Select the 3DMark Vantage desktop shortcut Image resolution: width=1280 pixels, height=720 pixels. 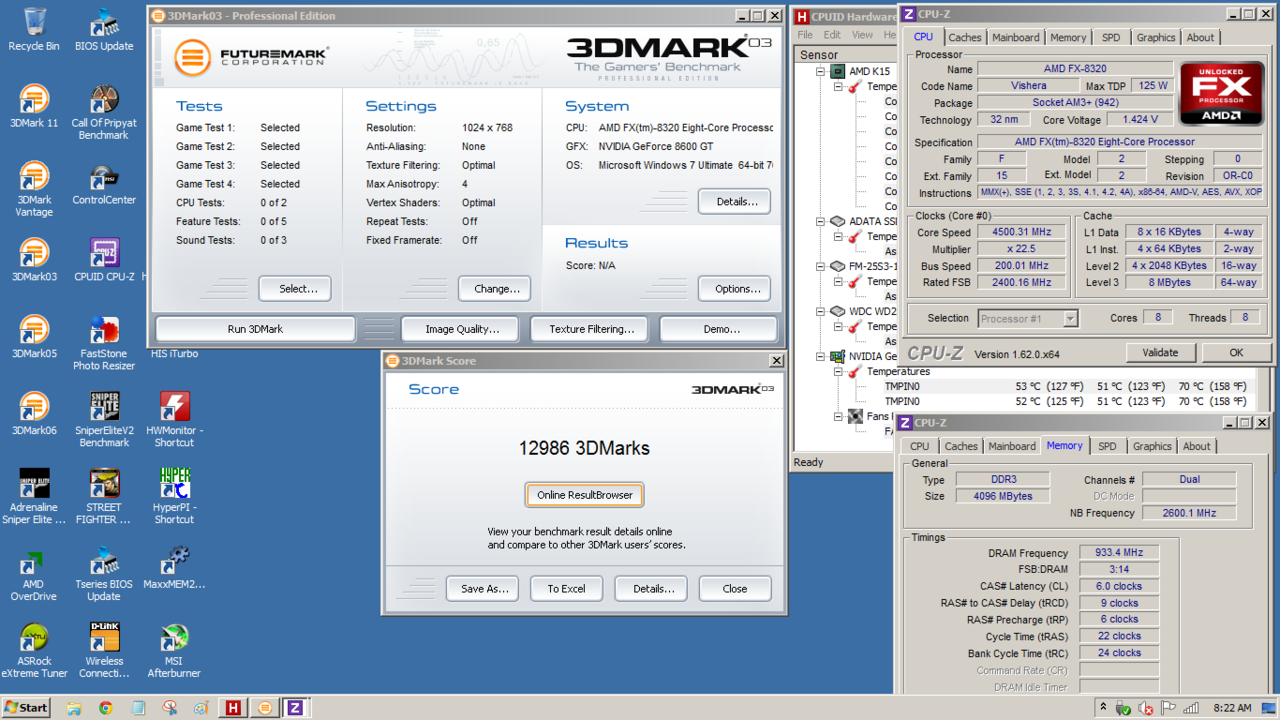(x=34, y=189)
